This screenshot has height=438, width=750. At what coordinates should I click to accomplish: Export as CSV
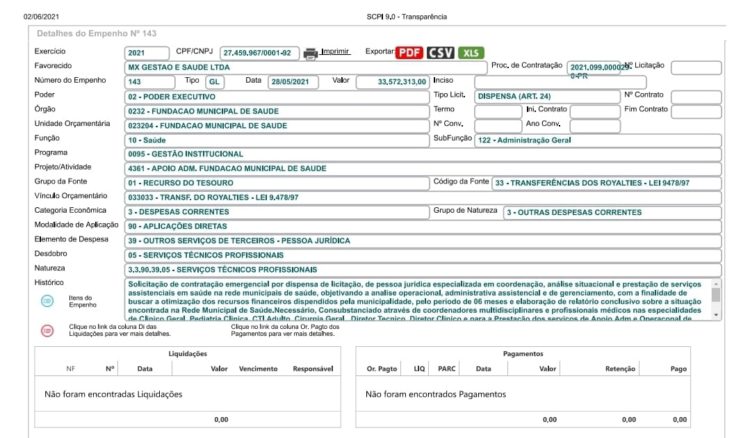click(440, 53)
